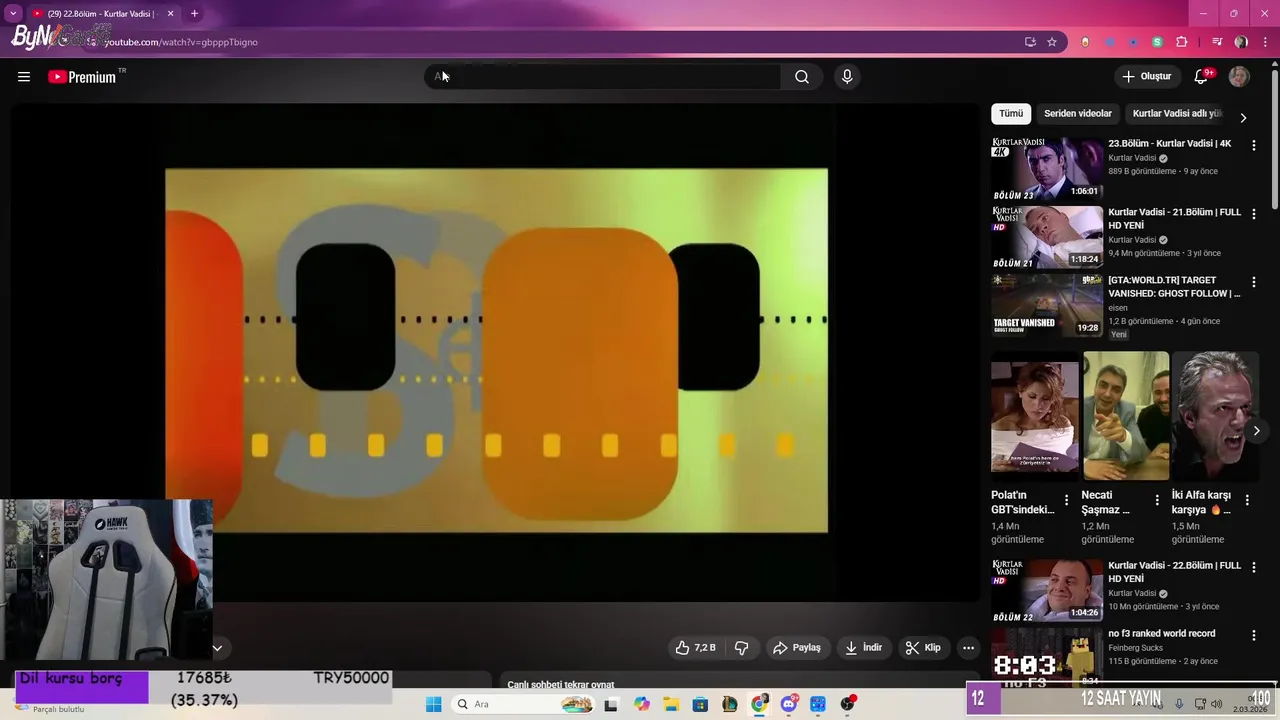Download the video with İndir
1280x720 pixels.
(863, 648)
